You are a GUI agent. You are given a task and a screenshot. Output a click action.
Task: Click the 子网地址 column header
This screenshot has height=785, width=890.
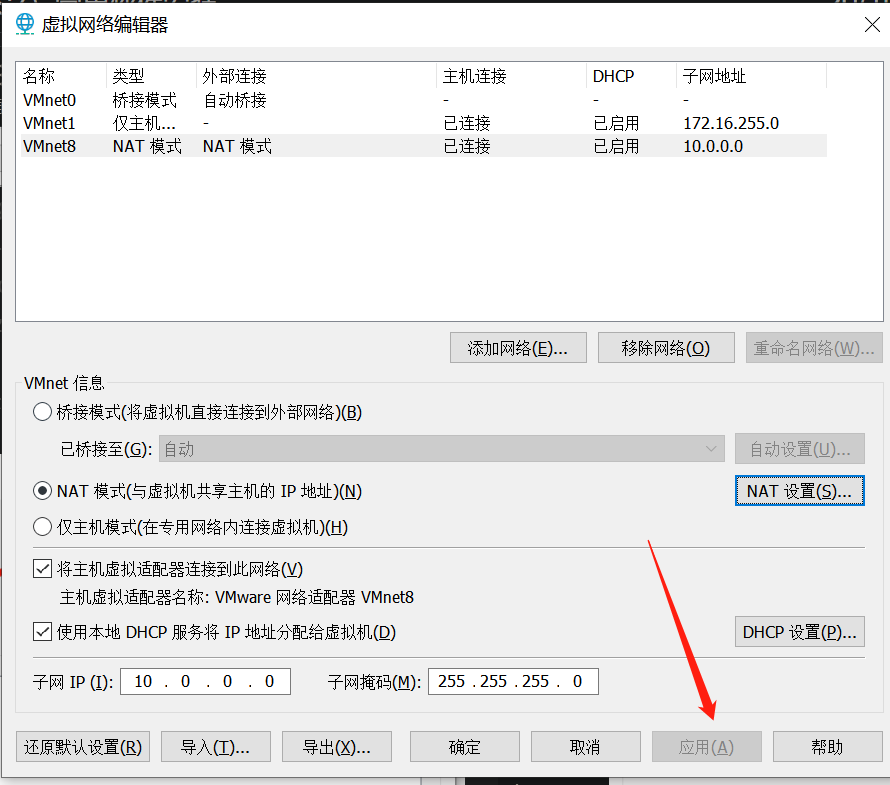click(x=752, y=75)
